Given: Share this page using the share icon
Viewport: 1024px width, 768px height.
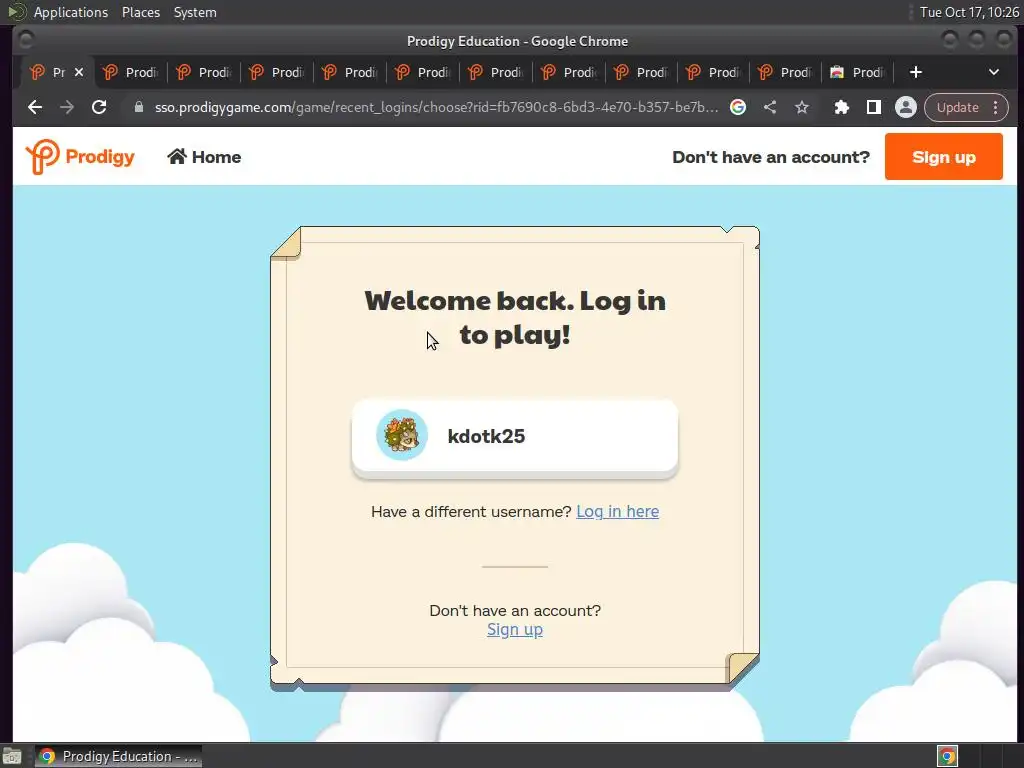Looking at the screenshot, I should [770, 107].
